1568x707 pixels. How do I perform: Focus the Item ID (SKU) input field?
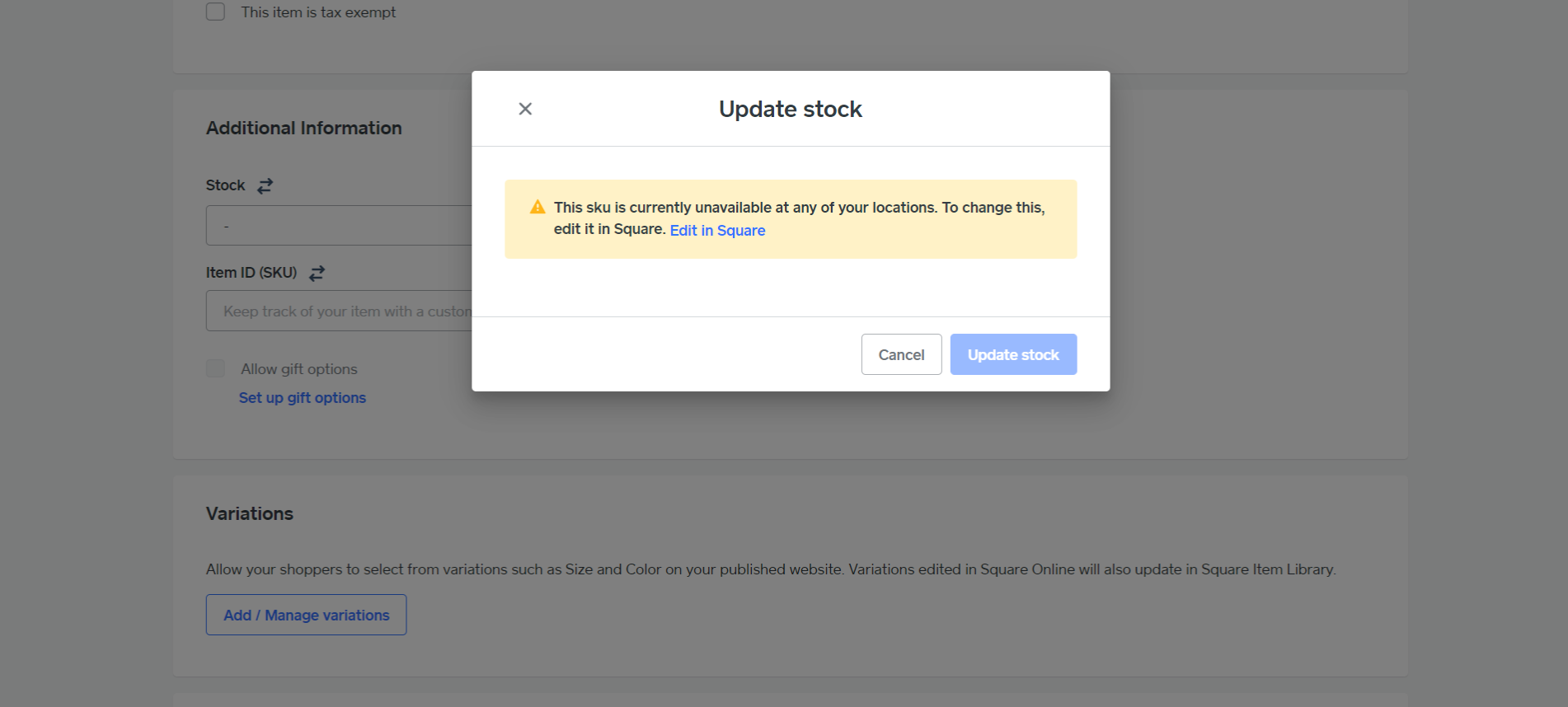339,311
